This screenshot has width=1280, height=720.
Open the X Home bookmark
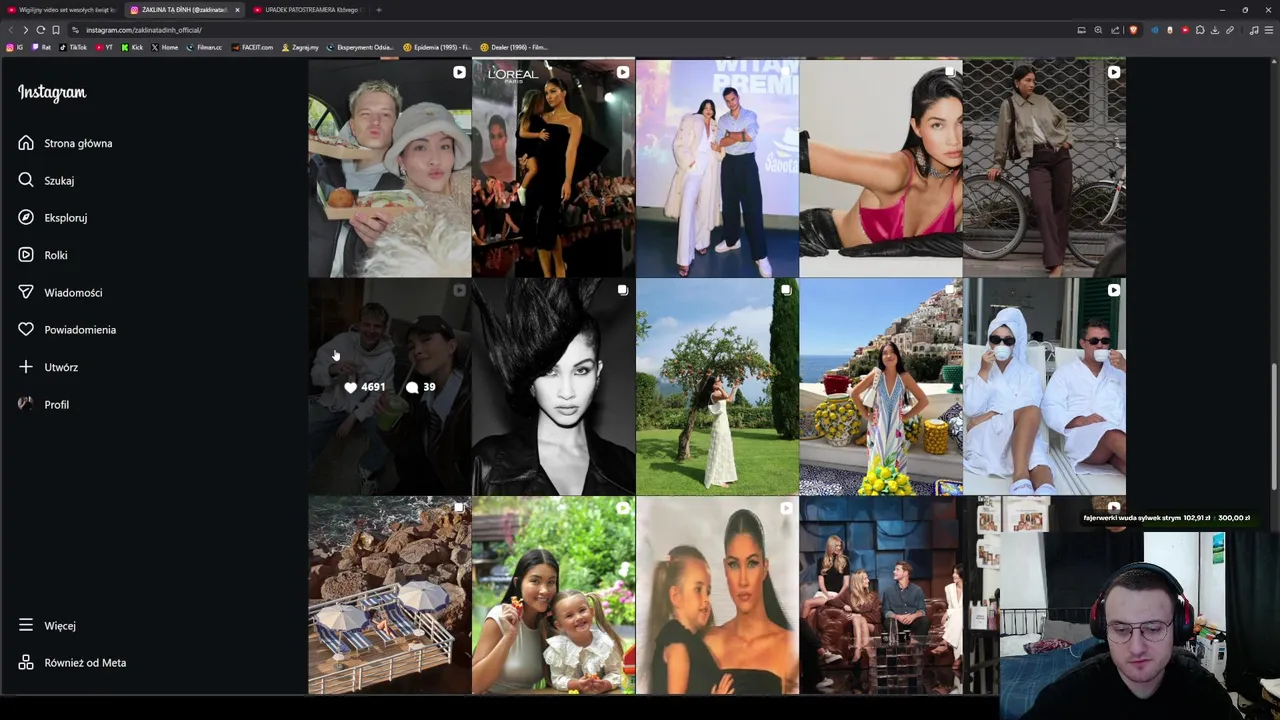tap(165, 47)
